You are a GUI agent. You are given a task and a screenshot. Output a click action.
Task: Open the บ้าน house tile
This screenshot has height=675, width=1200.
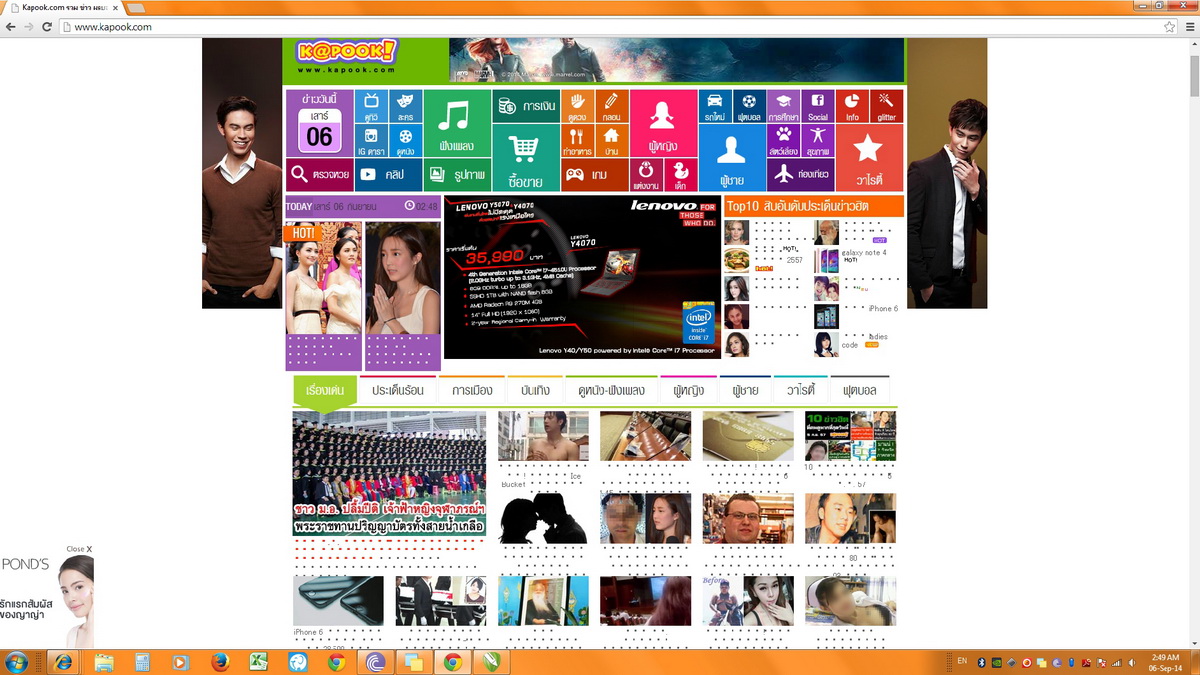(611, 140)
